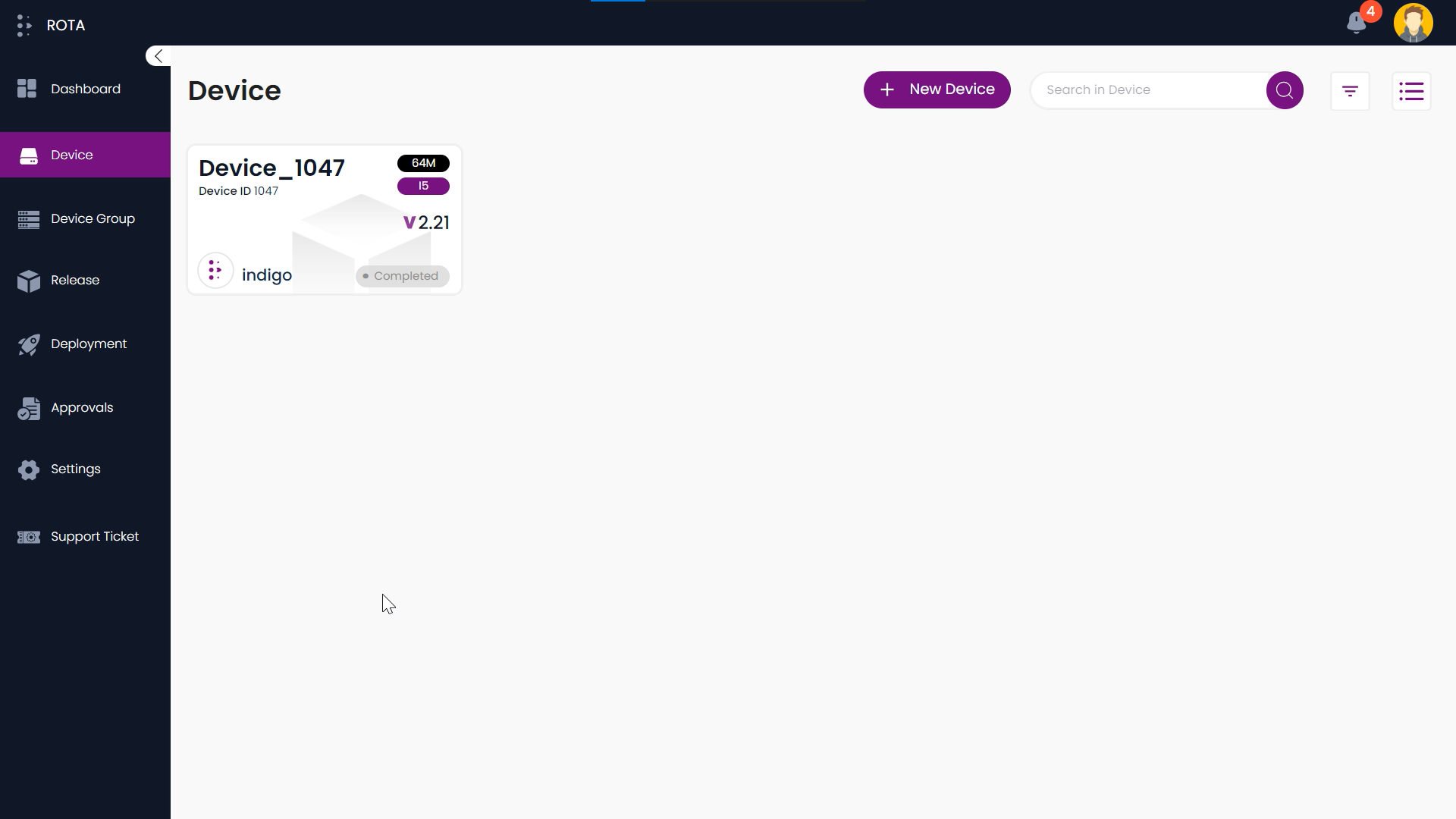
Task: Click the Dashboard sidebar icon
Action: point(26,88)
